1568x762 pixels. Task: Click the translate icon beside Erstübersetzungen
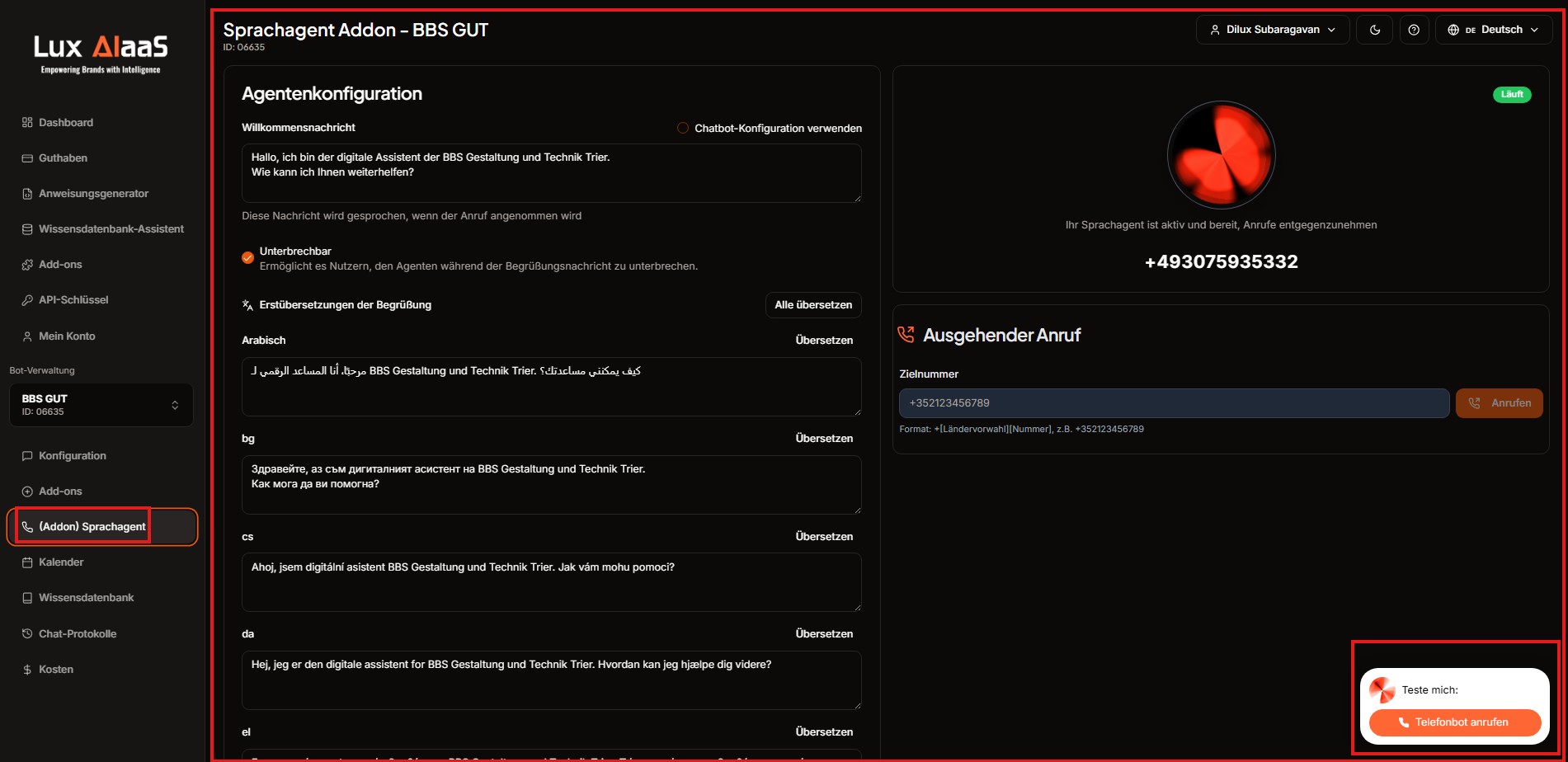247,305
